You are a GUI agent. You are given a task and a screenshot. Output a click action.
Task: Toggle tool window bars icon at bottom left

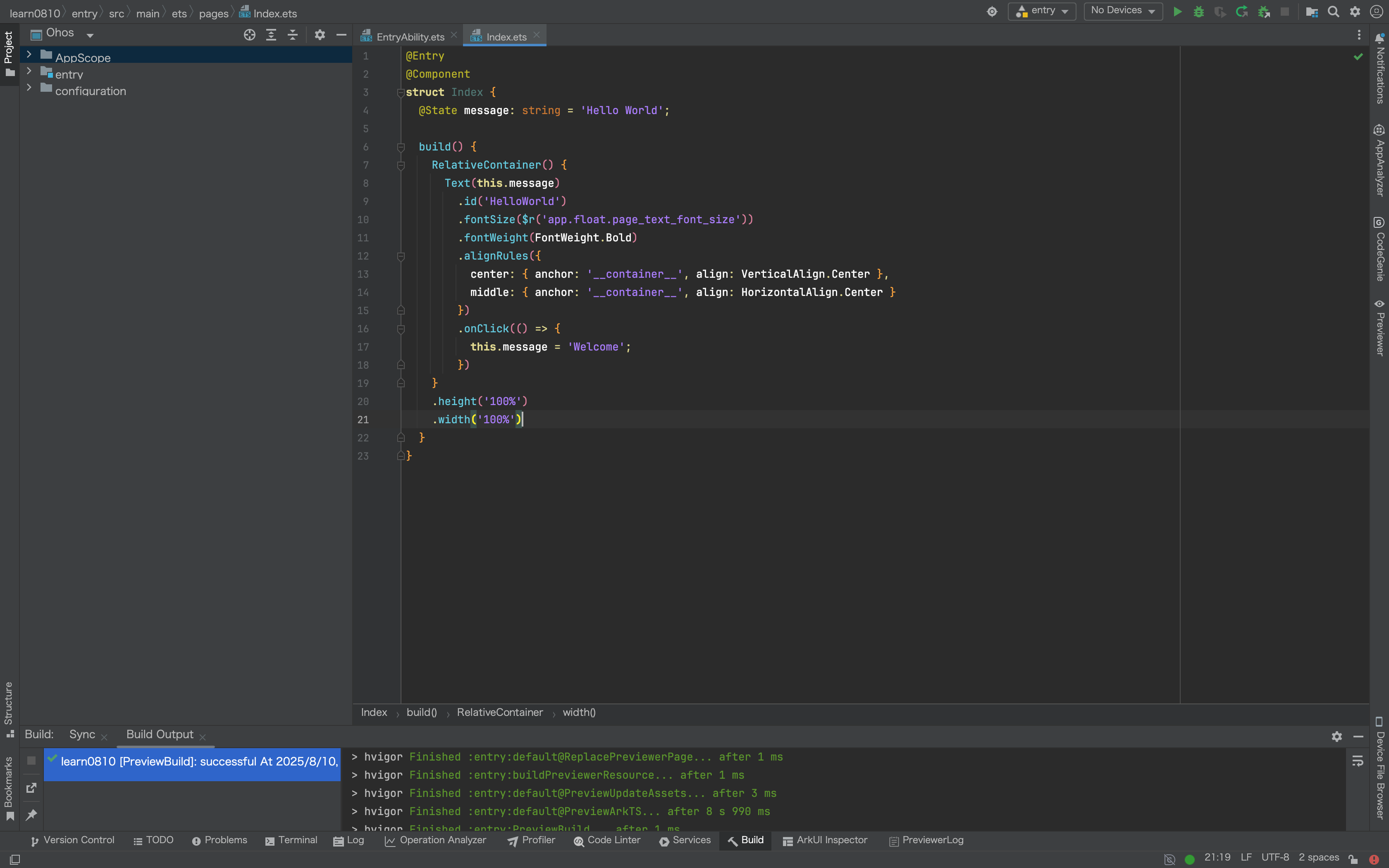(x=15, y=859)
